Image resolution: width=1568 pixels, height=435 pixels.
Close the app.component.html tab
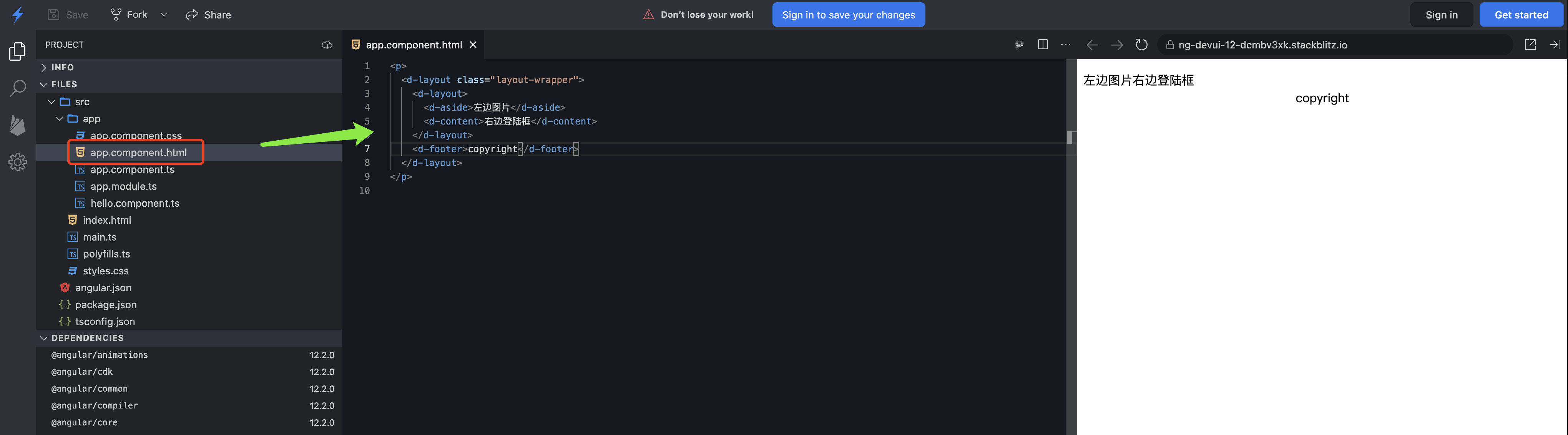[473, 45]
